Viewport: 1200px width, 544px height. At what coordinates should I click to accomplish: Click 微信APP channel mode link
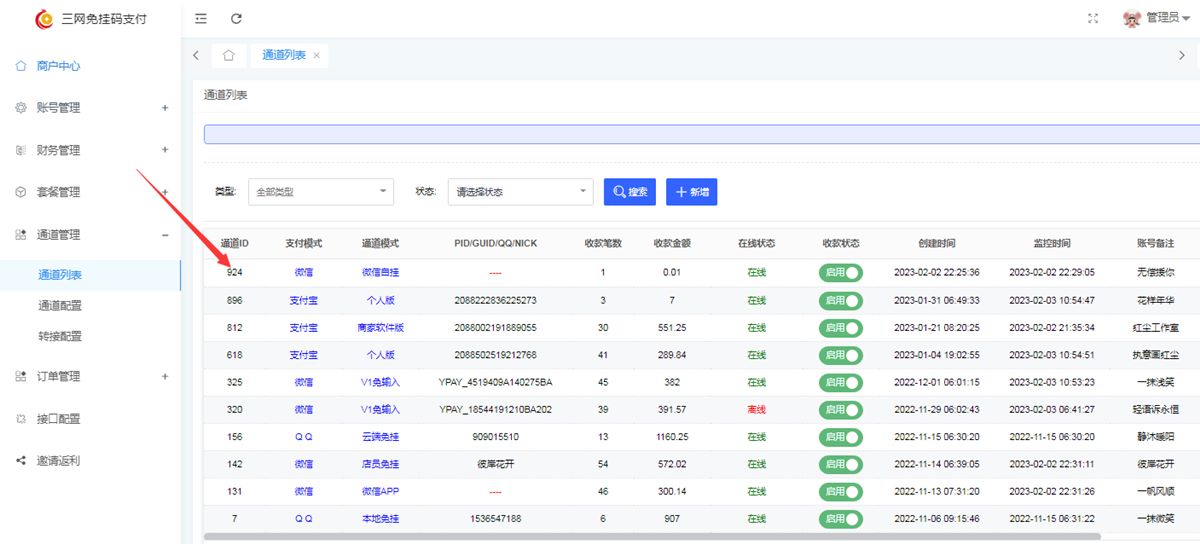point(380,492)
